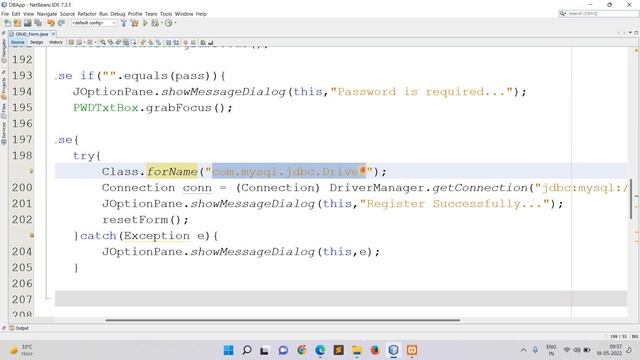The width and height of the screenshot is (640, 360).
Task: Click the Build Project hammer icon
Action: (124, 23)
